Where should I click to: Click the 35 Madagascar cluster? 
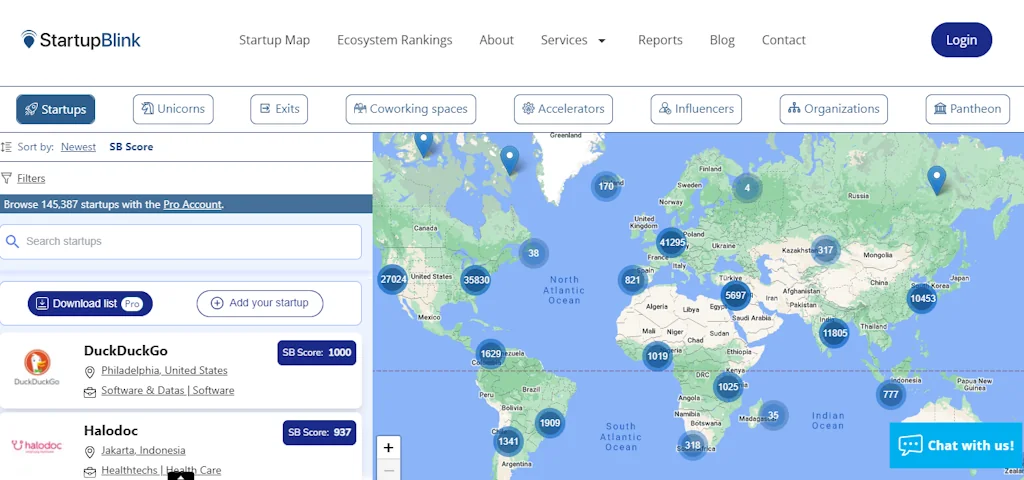tap(773, 415)
